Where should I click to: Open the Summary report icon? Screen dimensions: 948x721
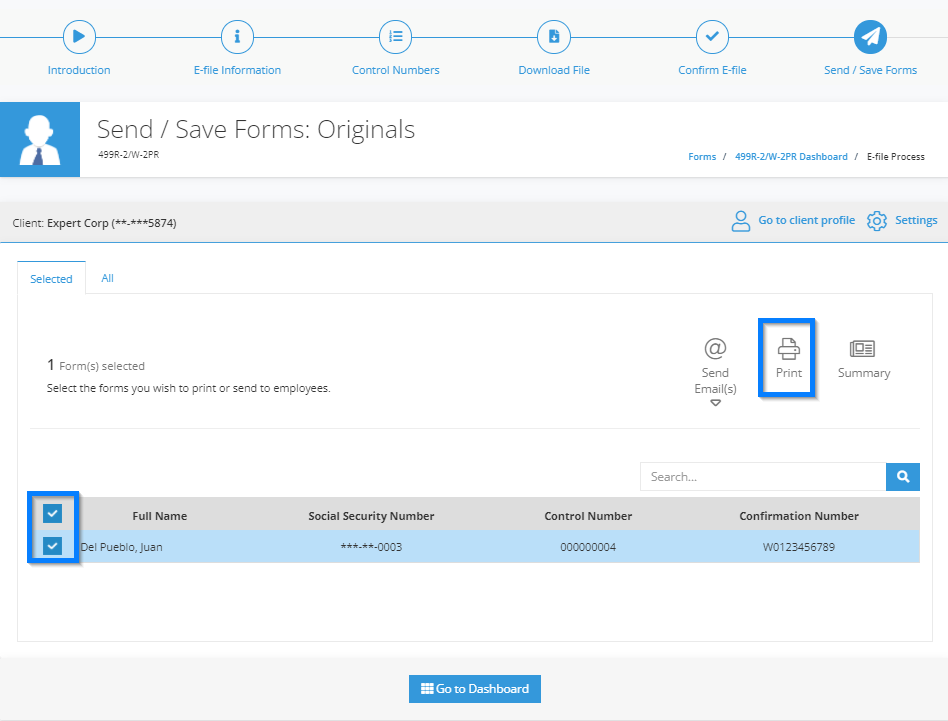tap(862, 349)
